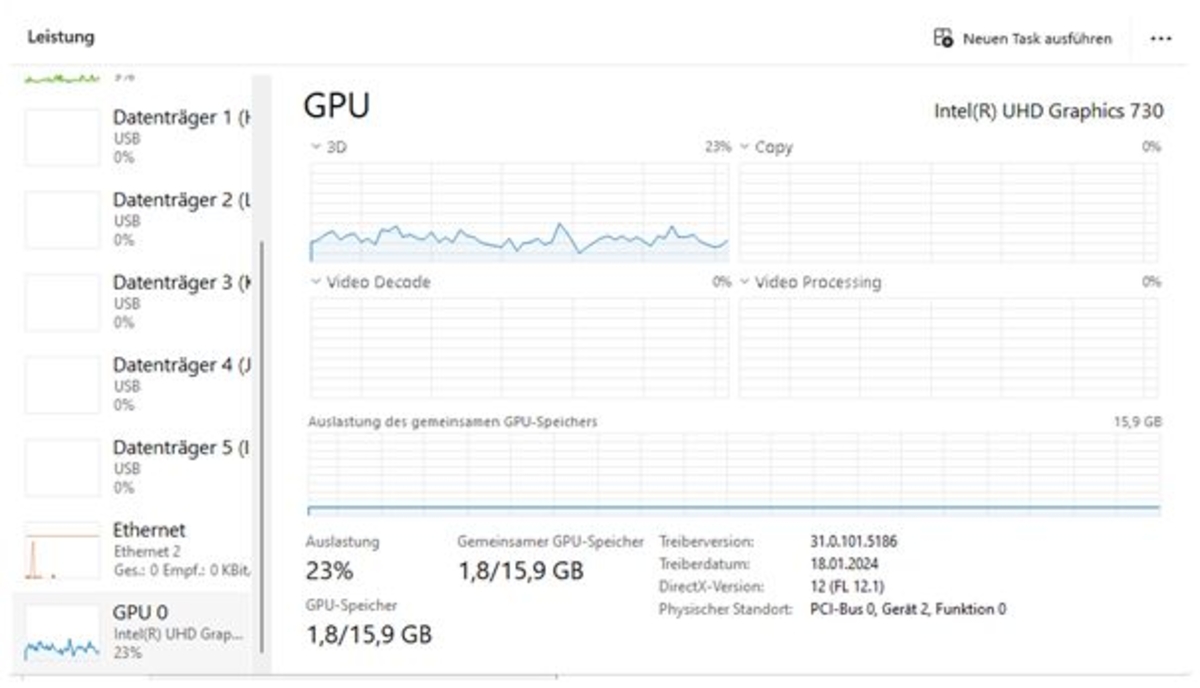This screenshot has width=1200, height=688.
Task: Click the Neuen Task ausführen icon
Action: [x=943, y=38]
